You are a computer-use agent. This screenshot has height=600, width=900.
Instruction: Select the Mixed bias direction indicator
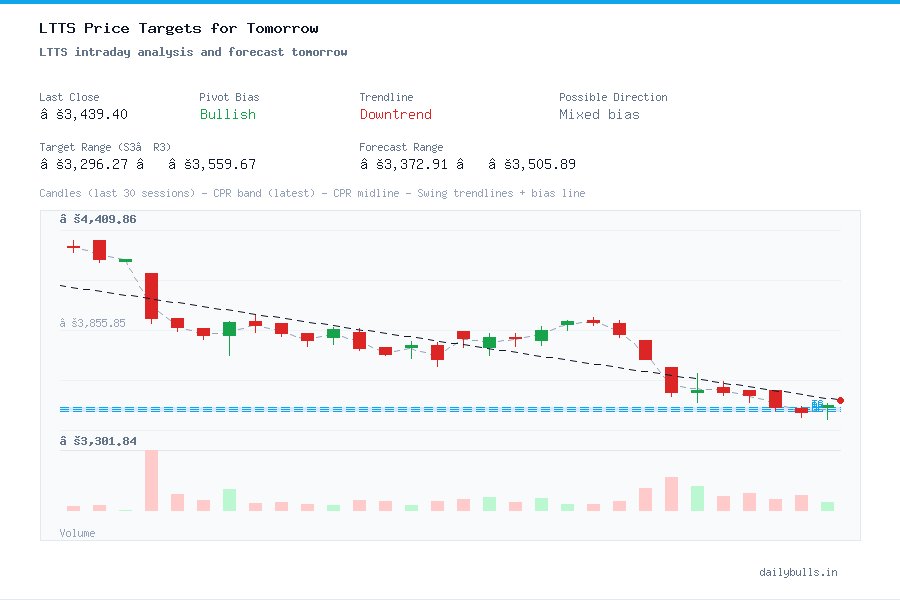(598, 114)
